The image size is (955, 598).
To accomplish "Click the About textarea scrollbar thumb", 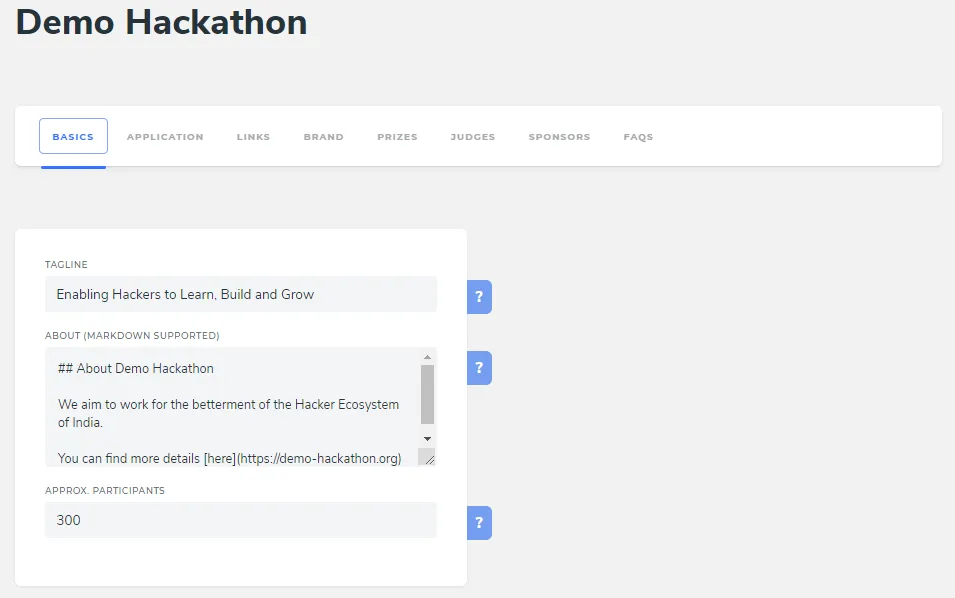I will coord(428,395).
